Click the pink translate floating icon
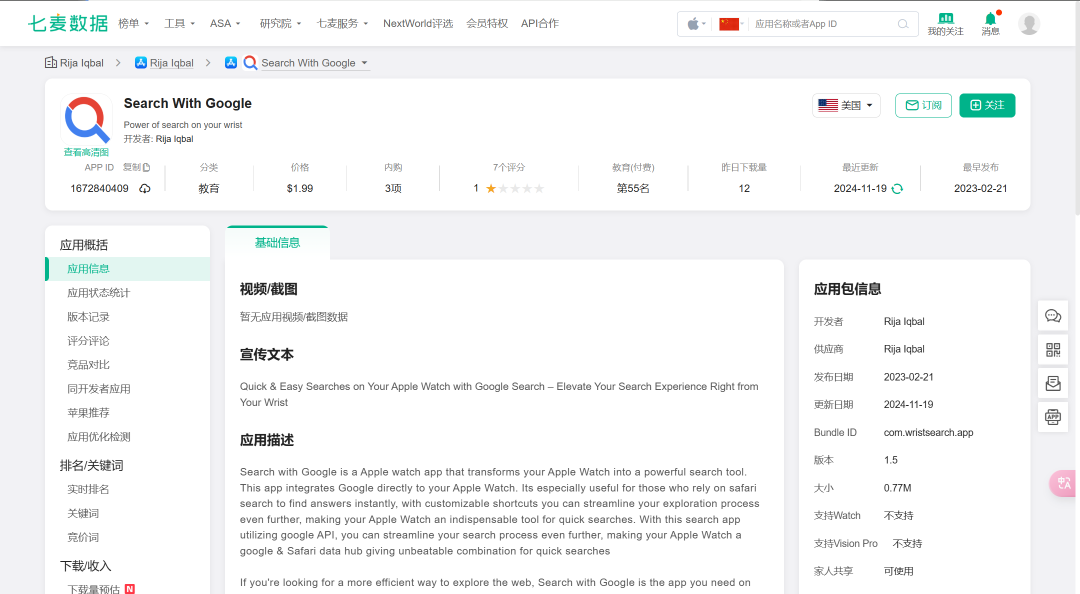Screen dimensions: 1080x594 [x=1063, y=483]
